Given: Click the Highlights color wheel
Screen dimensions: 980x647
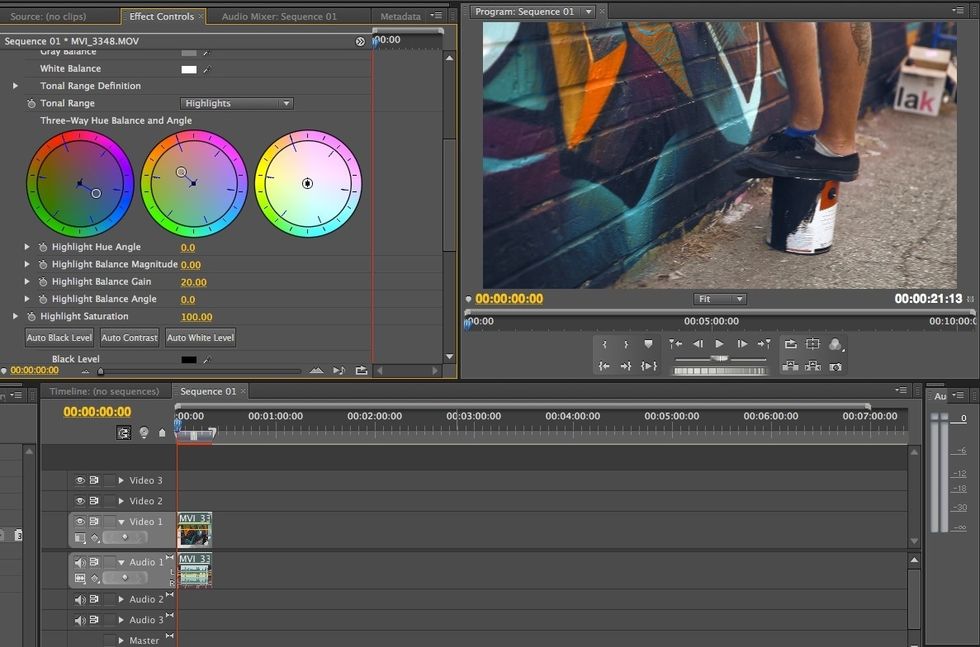Looking at the screenshot, I should (308, 183).
